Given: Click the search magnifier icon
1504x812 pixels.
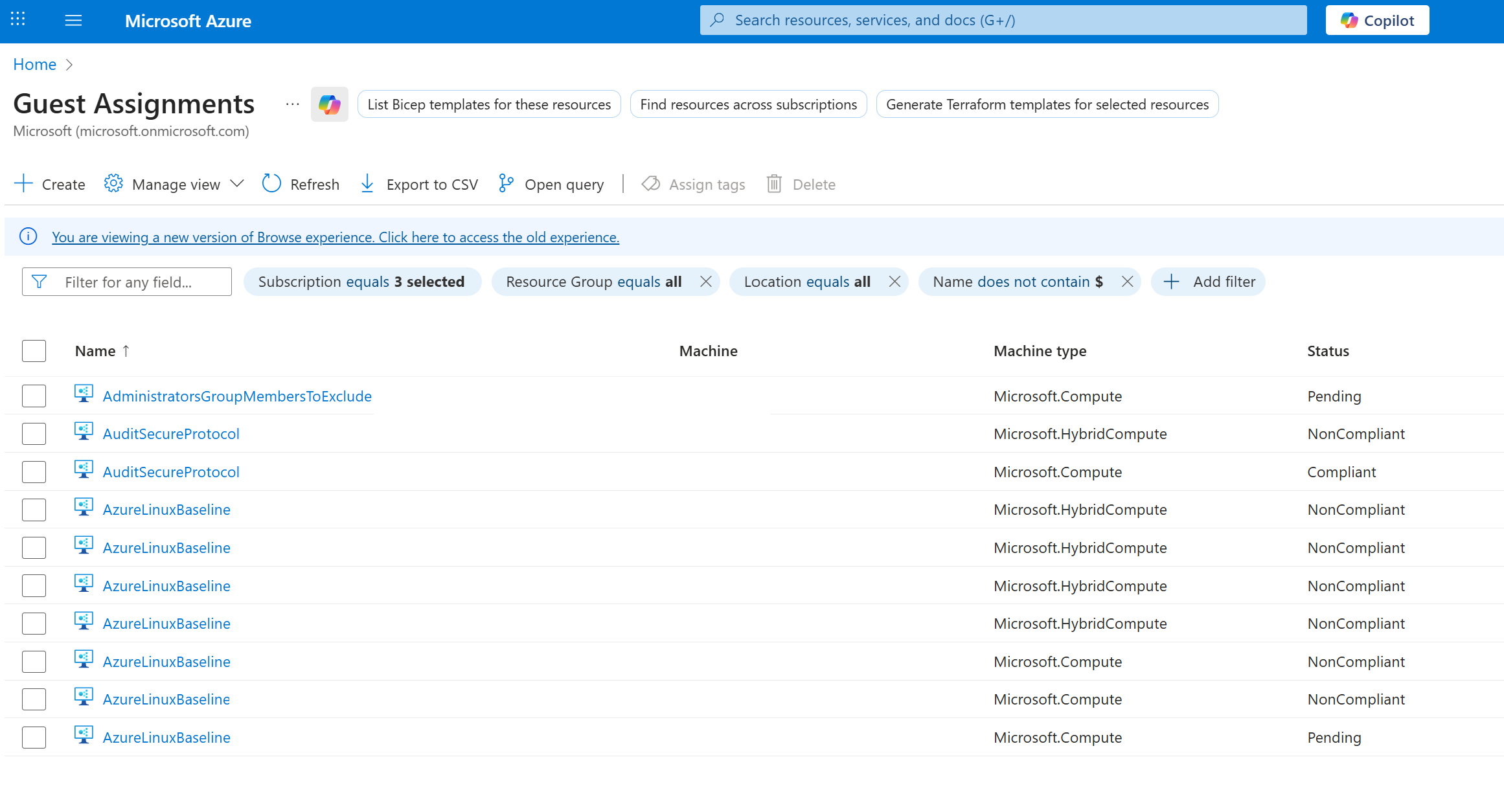Looking at the screenshot, I should 717,20.
